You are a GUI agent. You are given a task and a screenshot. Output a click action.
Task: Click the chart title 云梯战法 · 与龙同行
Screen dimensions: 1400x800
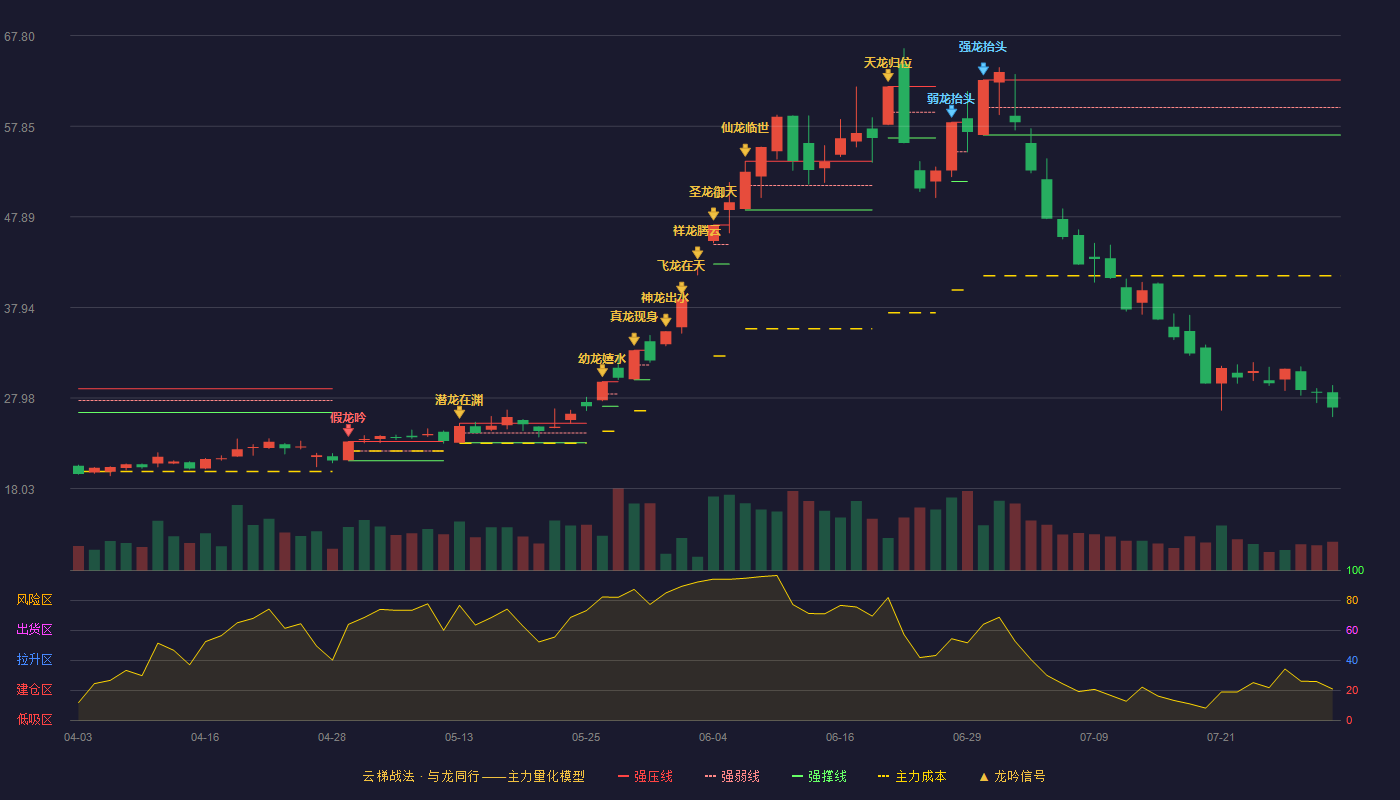click(x=420, y=776)
